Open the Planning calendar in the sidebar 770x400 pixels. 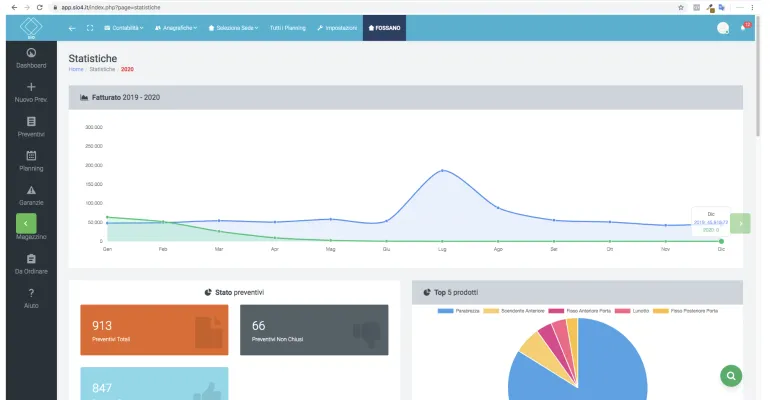coord(31,161)
